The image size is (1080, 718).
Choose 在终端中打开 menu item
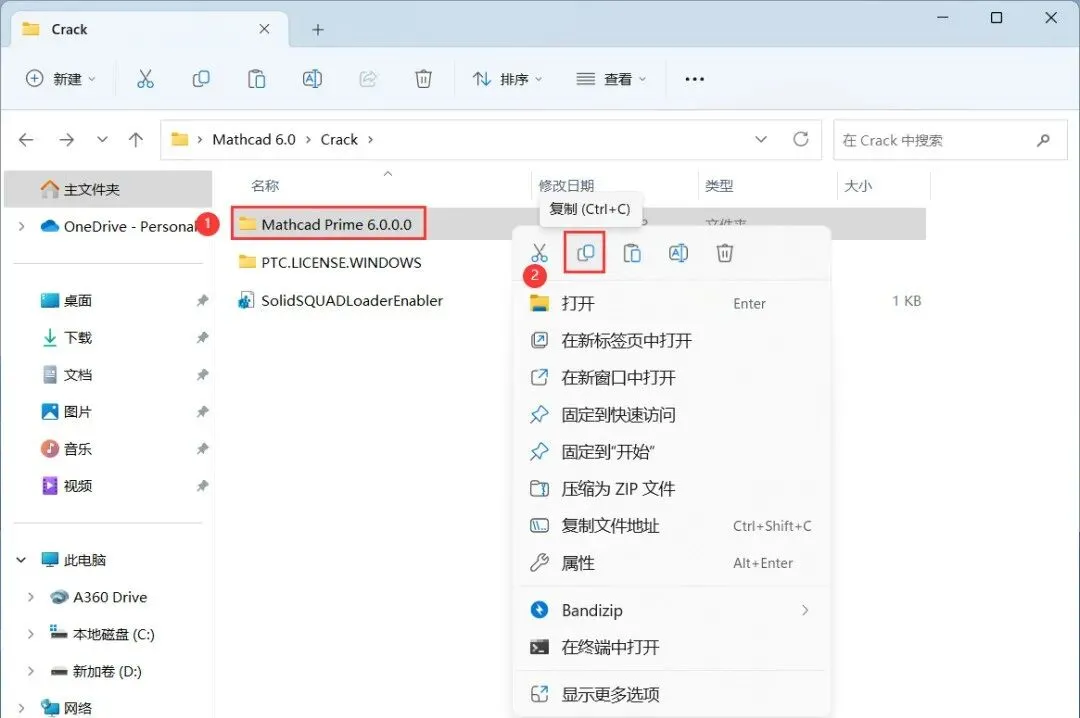tap(672, 648)
